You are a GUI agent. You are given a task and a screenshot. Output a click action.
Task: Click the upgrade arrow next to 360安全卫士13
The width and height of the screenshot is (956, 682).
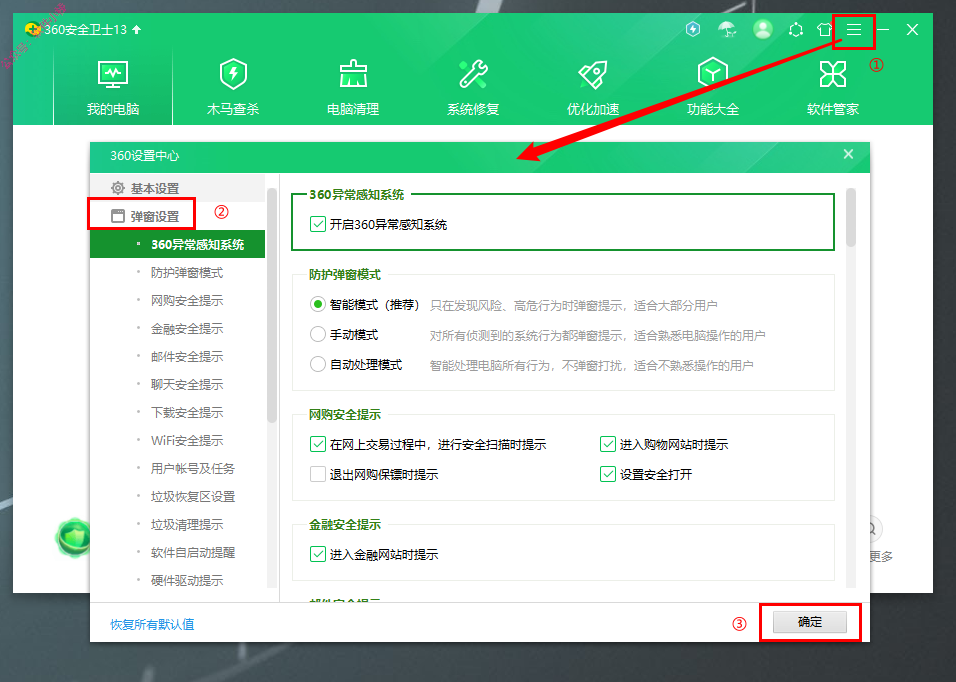(137, 29)
